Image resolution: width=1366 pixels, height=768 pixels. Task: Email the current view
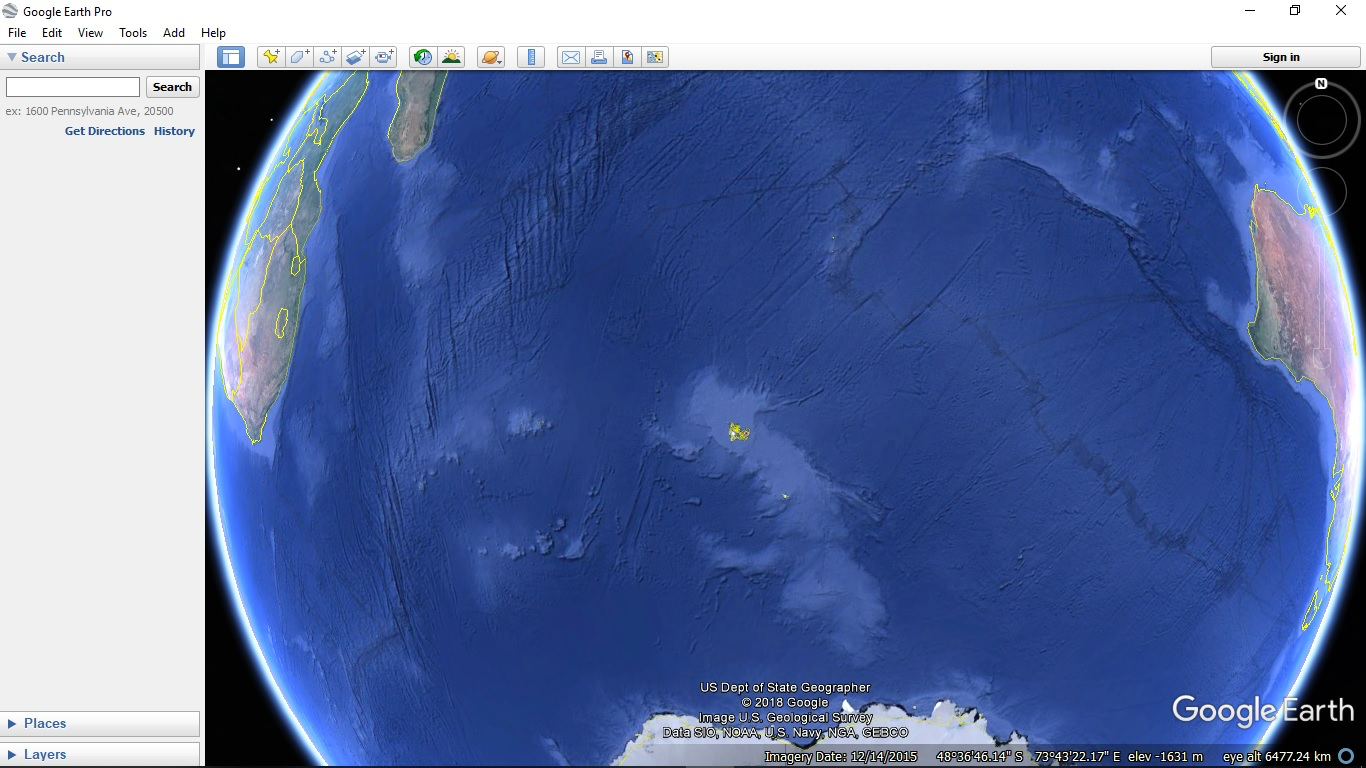[570, 57]
